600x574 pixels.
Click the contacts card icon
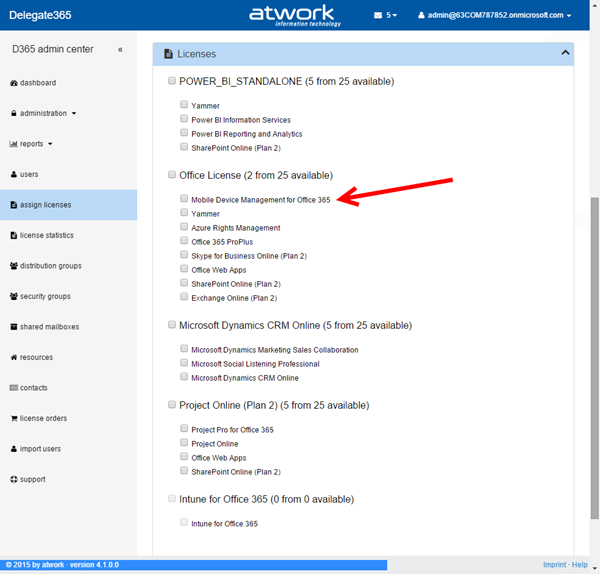(14, 388)
